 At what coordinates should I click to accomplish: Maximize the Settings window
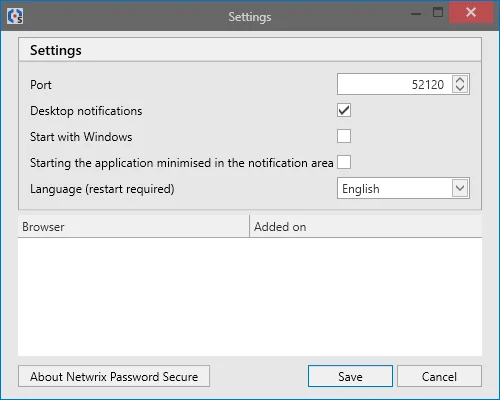click(x=438, y=13)
